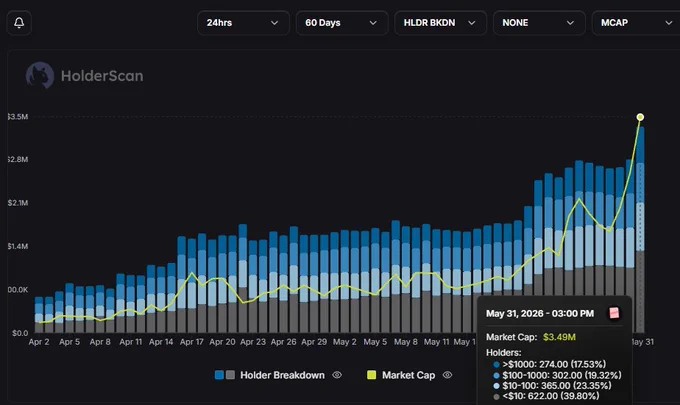This screenshot has width=680, height=405.
Task: Click the May 8 date axis label
Action: click(x=406, y=342)
